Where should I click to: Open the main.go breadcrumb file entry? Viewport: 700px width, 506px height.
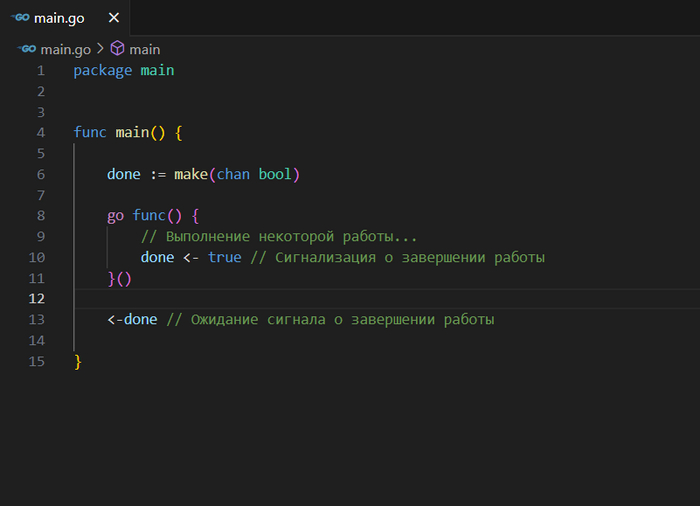tap(66, 49)
